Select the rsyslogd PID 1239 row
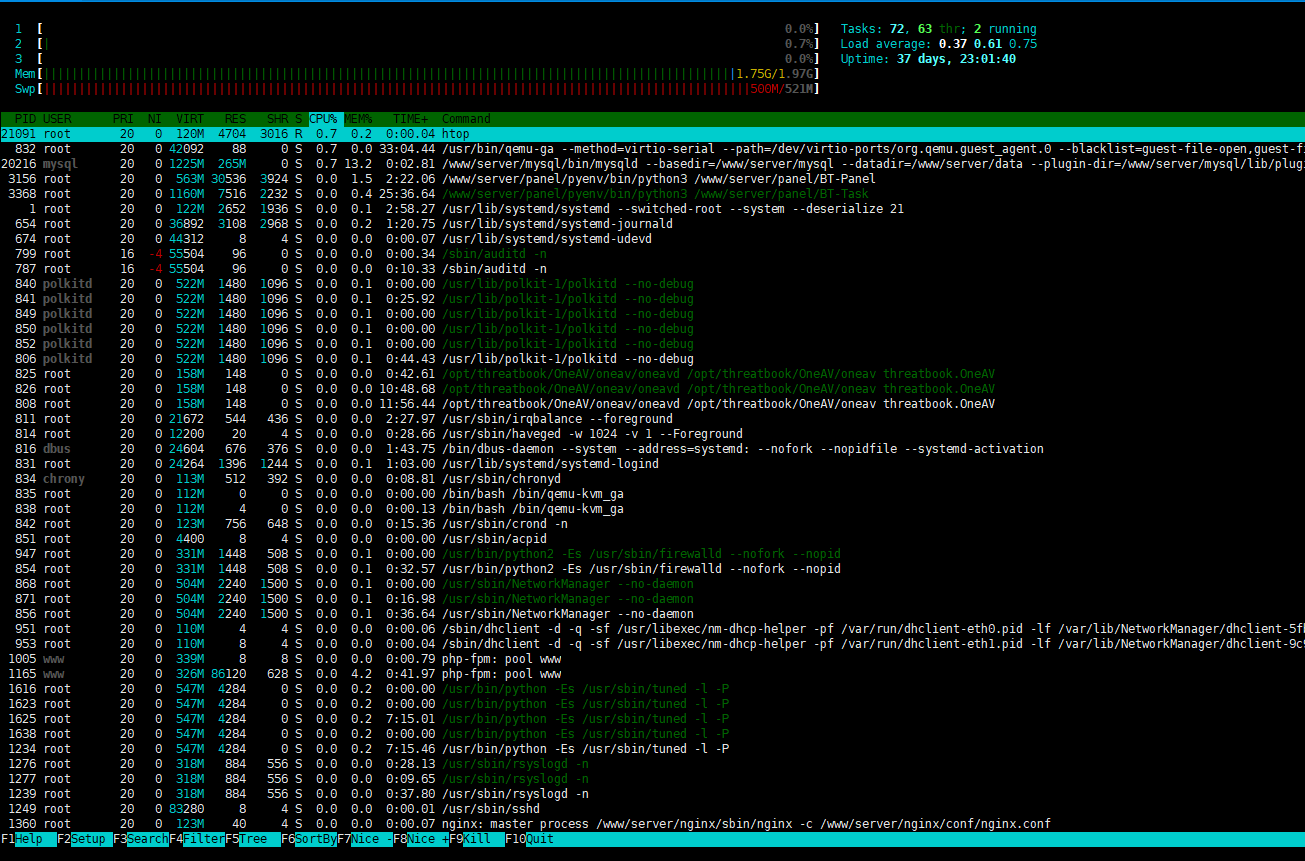The width and height of the screenshot is (1305, 861). 652,794
